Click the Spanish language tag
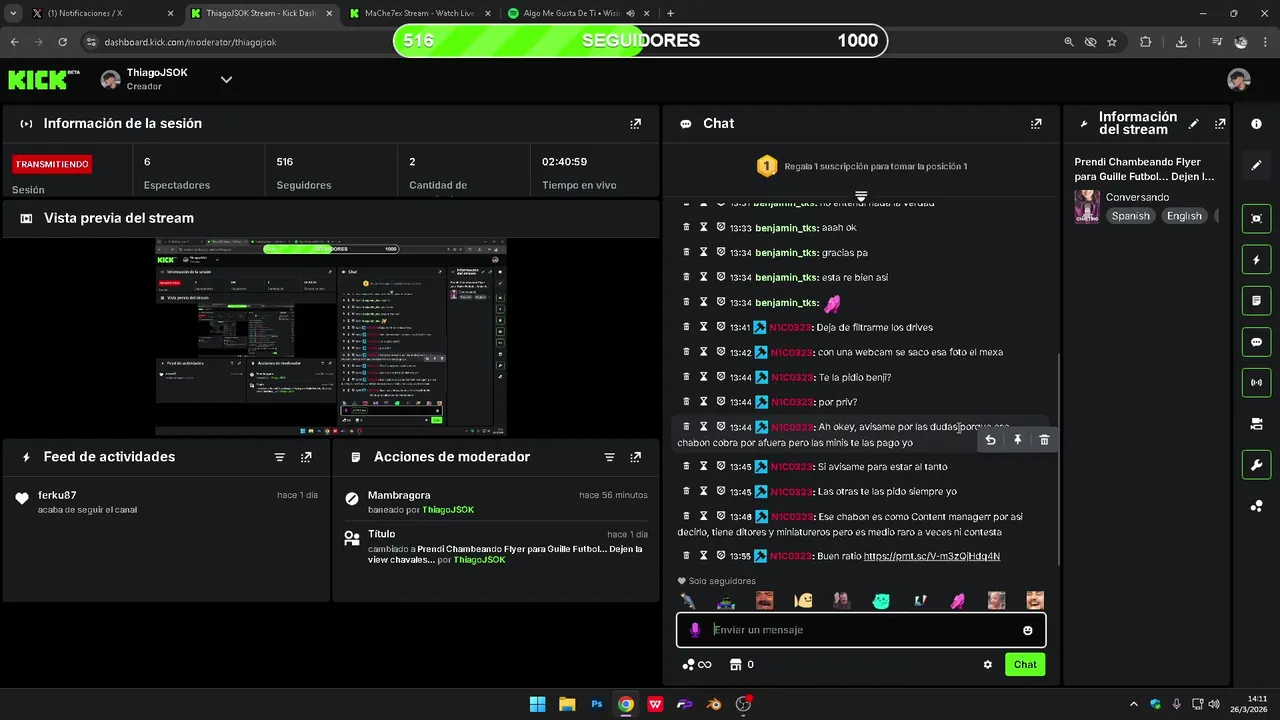 click(x=1130, y=216)
